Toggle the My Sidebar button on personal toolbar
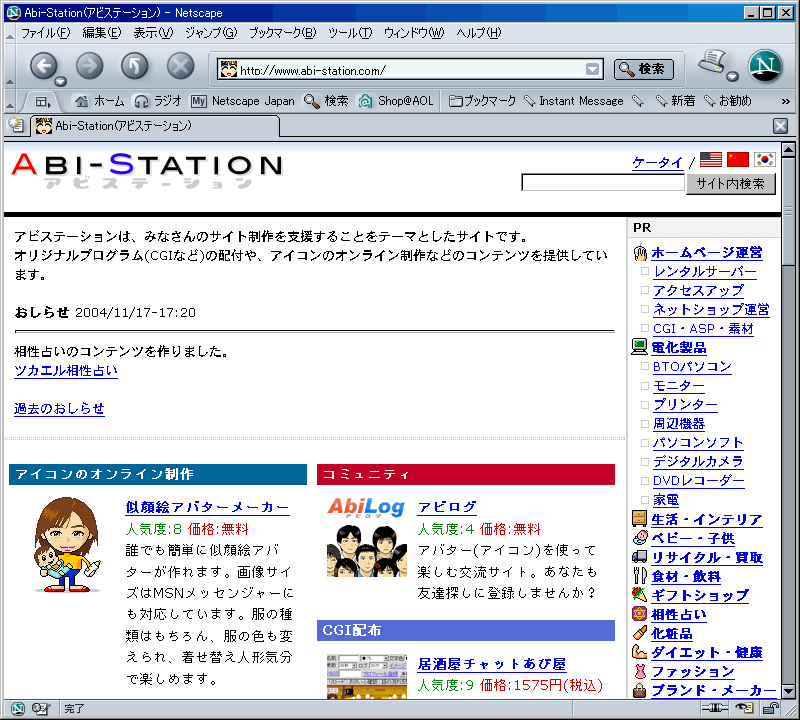This screenshot has height=720, width=800. point(43,102)
